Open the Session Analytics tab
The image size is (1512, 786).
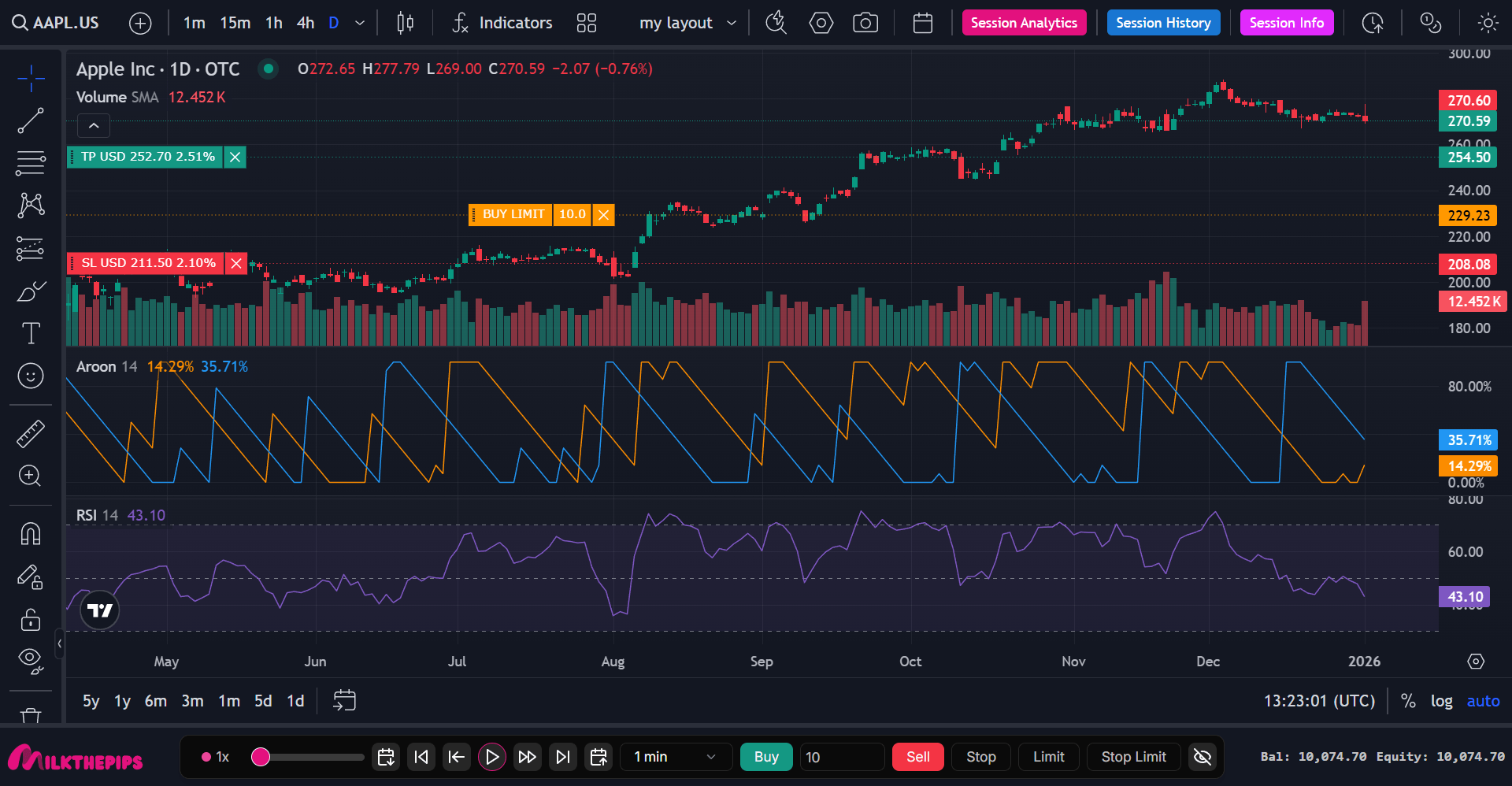tap(1024, 23)
